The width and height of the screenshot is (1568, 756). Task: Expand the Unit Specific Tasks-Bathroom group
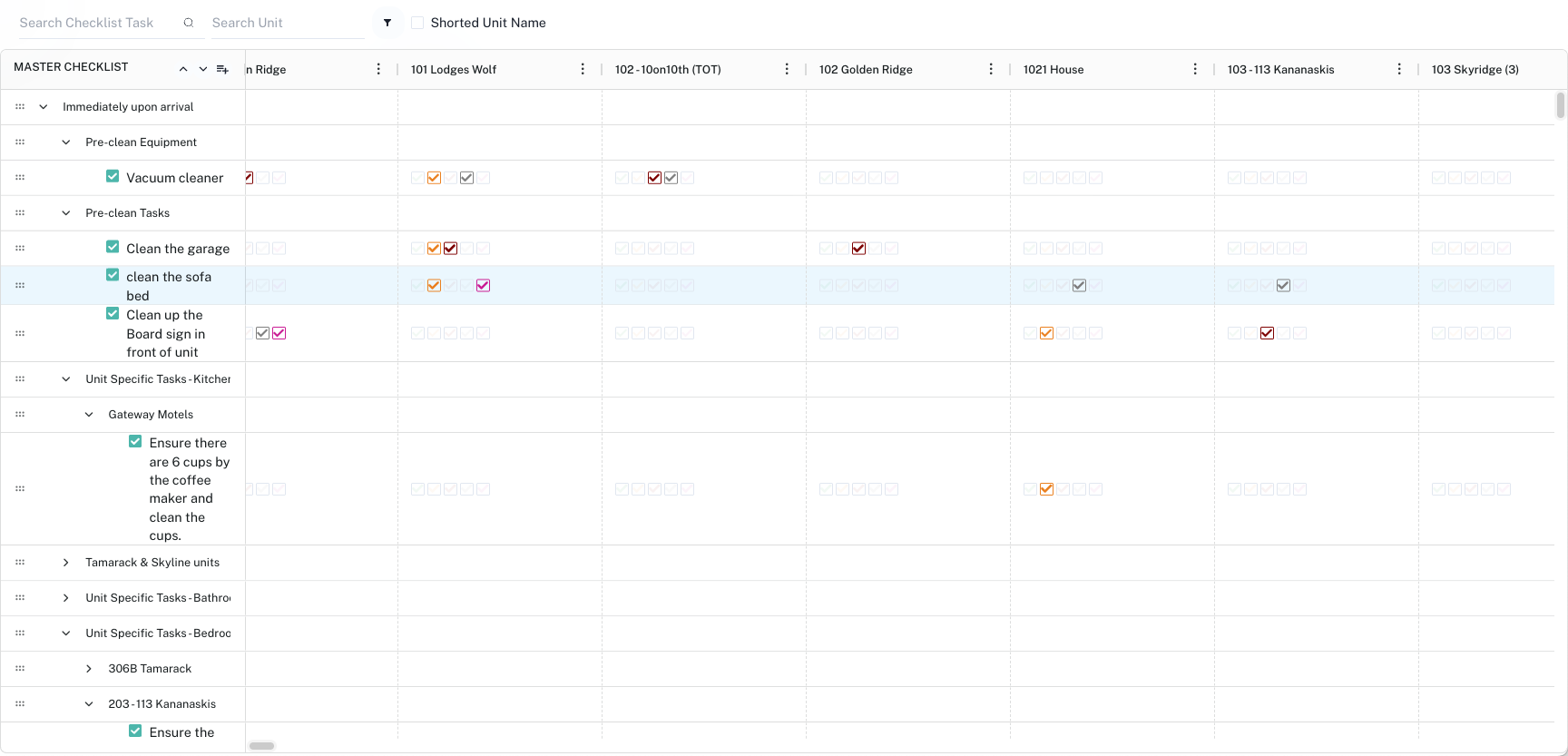[65, 598]
